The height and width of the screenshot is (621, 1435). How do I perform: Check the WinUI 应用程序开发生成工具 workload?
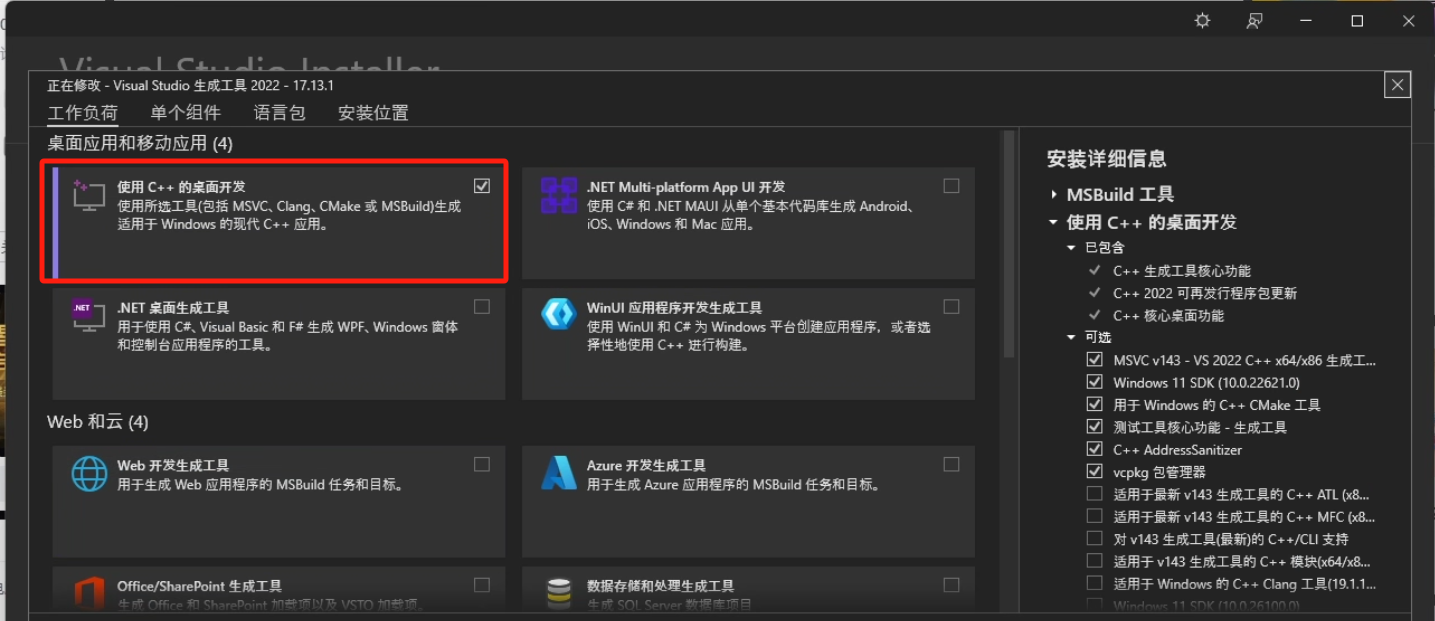click(x=951, y=306)
